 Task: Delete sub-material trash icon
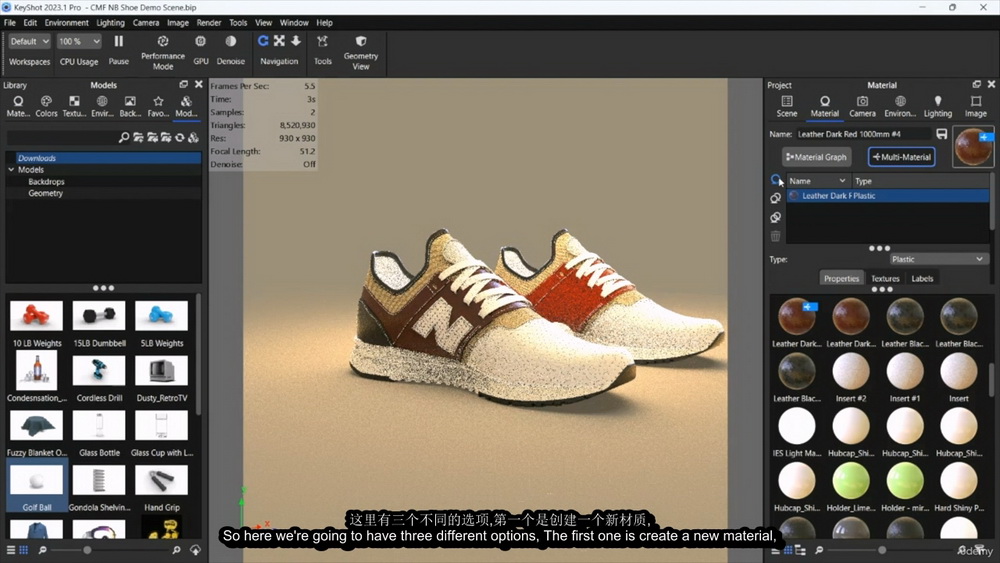tap(775, 237)
